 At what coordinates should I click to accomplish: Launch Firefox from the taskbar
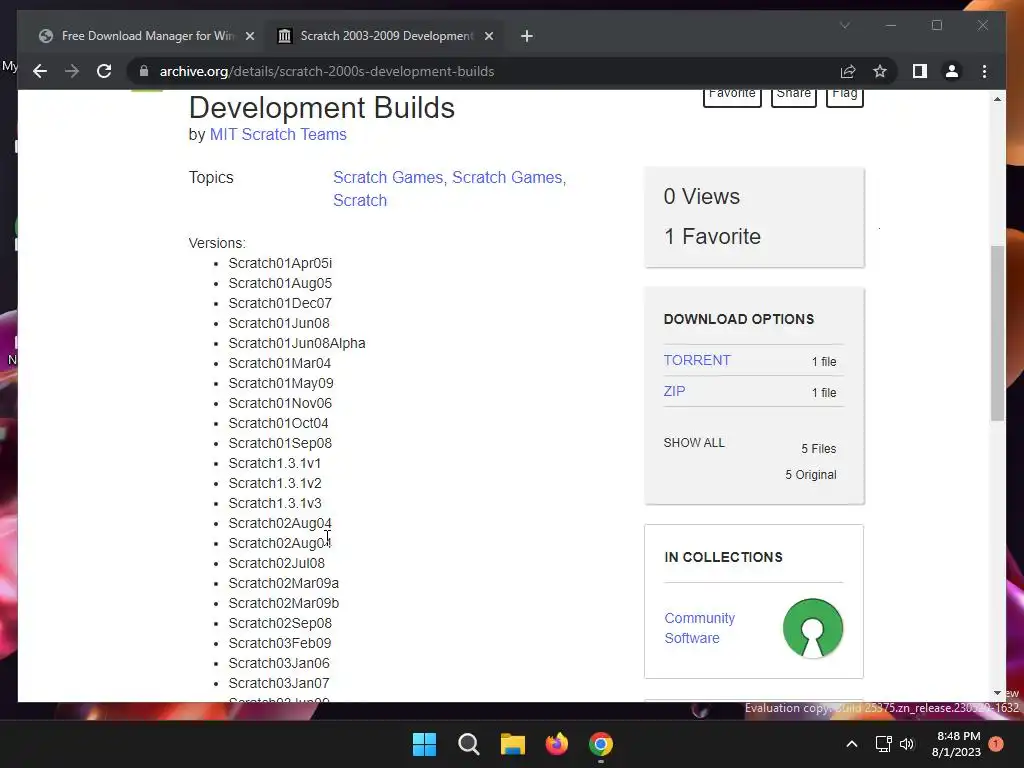coord(556,744)
